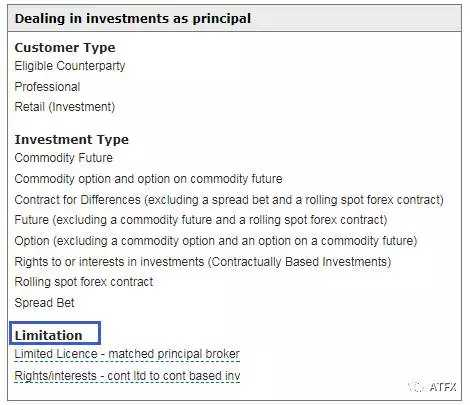Click the Professional customer type entry
The height and width of the screenshot is (405, 470).
[47, 87]
